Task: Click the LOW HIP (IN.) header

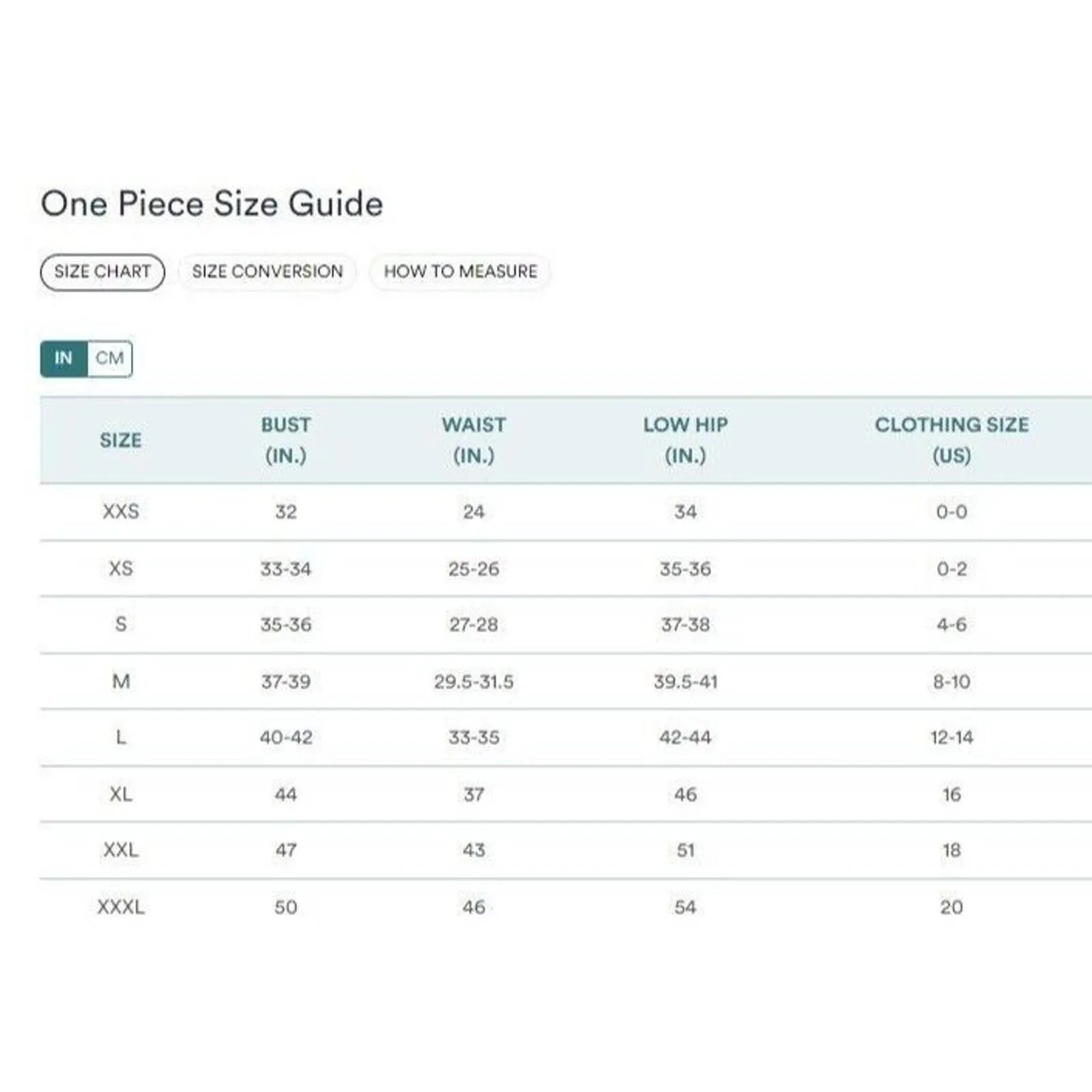Action: coord(685,440)
